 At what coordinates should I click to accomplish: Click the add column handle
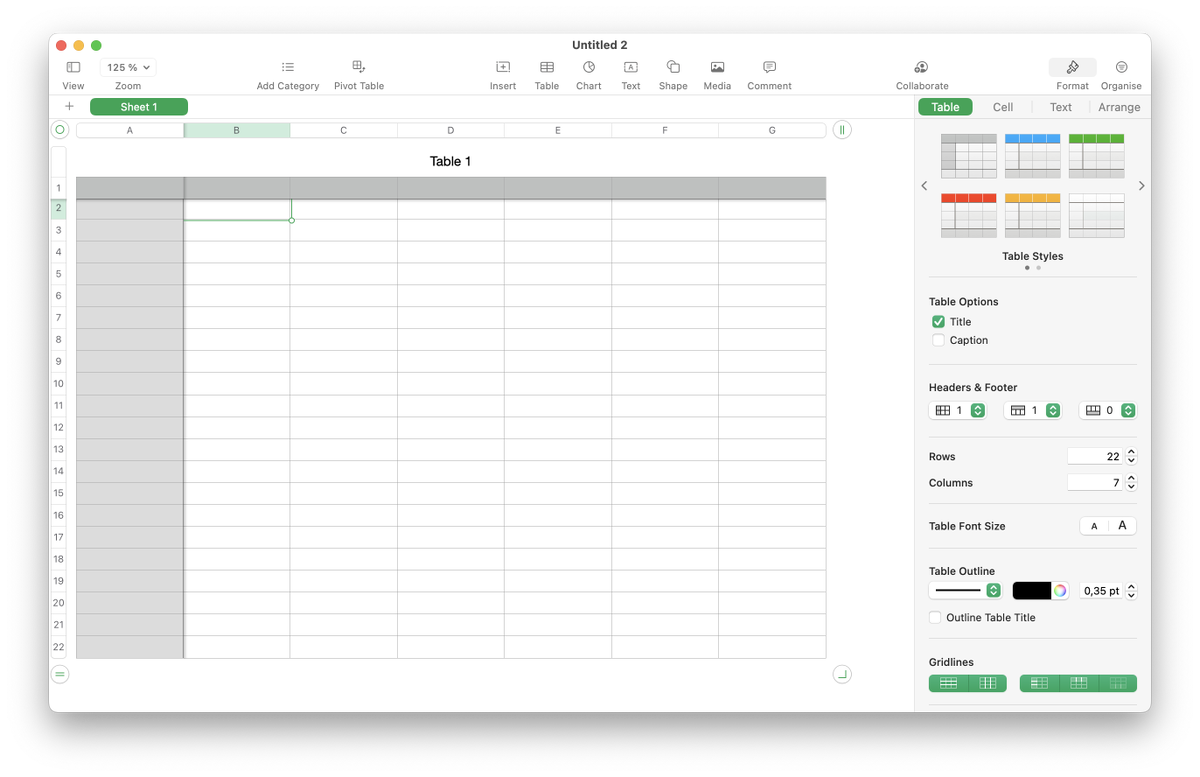pos(842,130)
